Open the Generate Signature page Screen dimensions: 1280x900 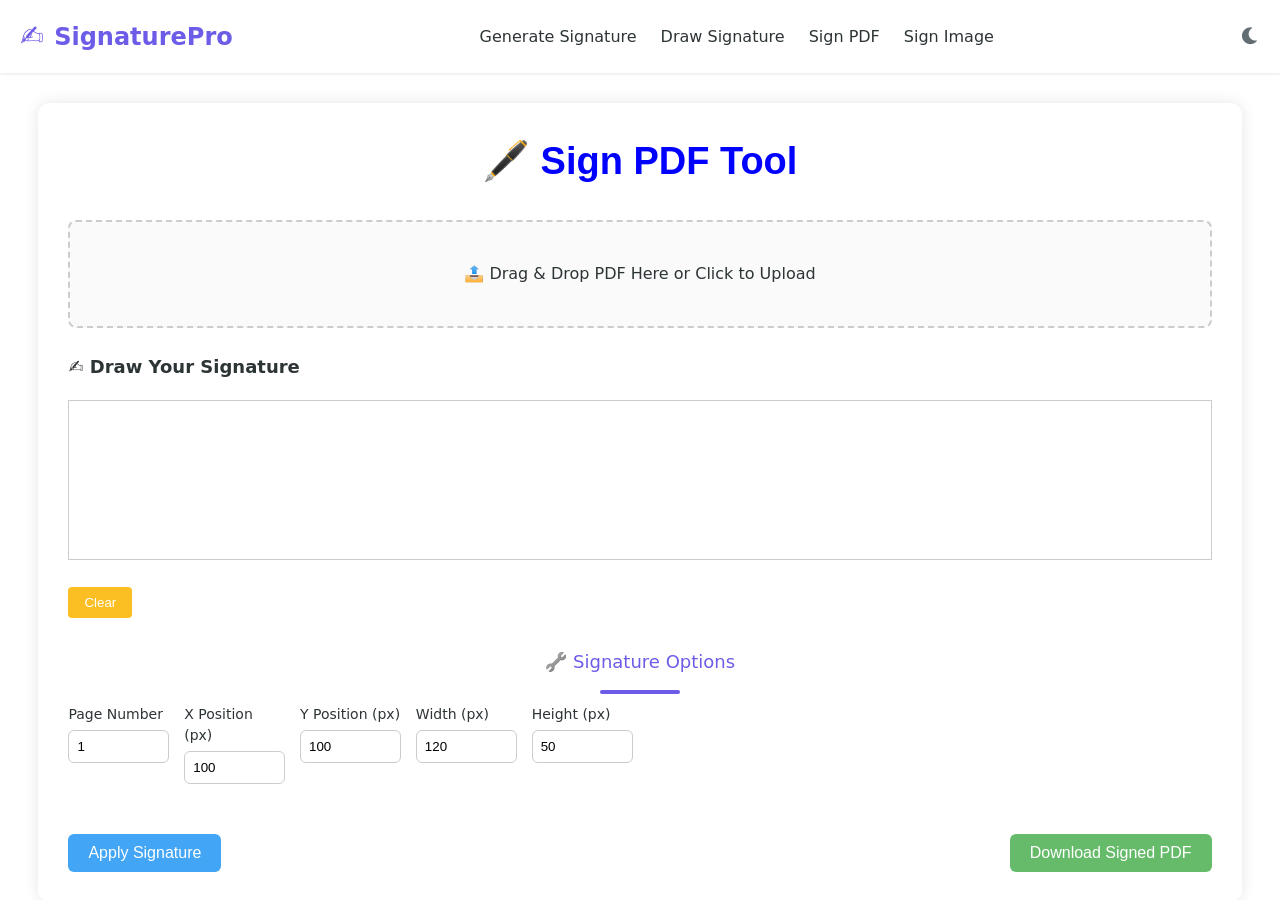click(557, 36)
